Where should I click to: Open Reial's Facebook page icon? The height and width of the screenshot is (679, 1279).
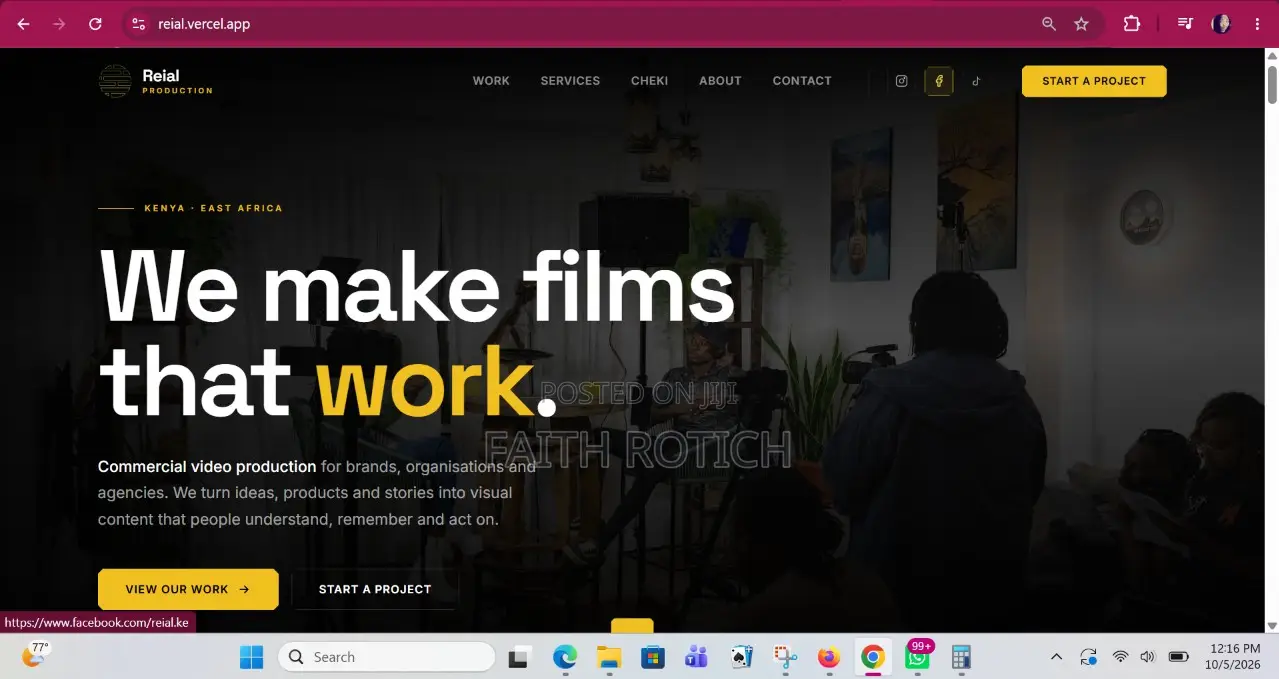(939, 81)
